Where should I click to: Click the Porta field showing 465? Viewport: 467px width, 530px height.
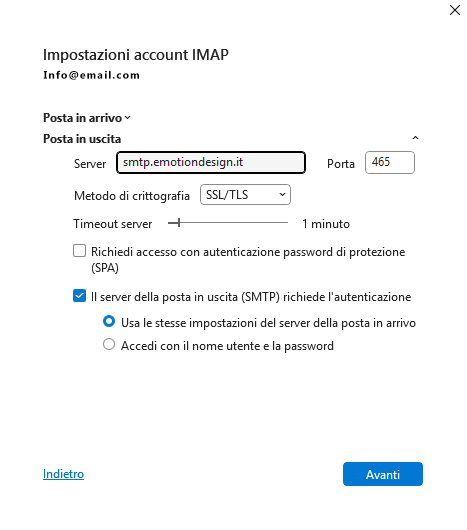tap(390, 163)
